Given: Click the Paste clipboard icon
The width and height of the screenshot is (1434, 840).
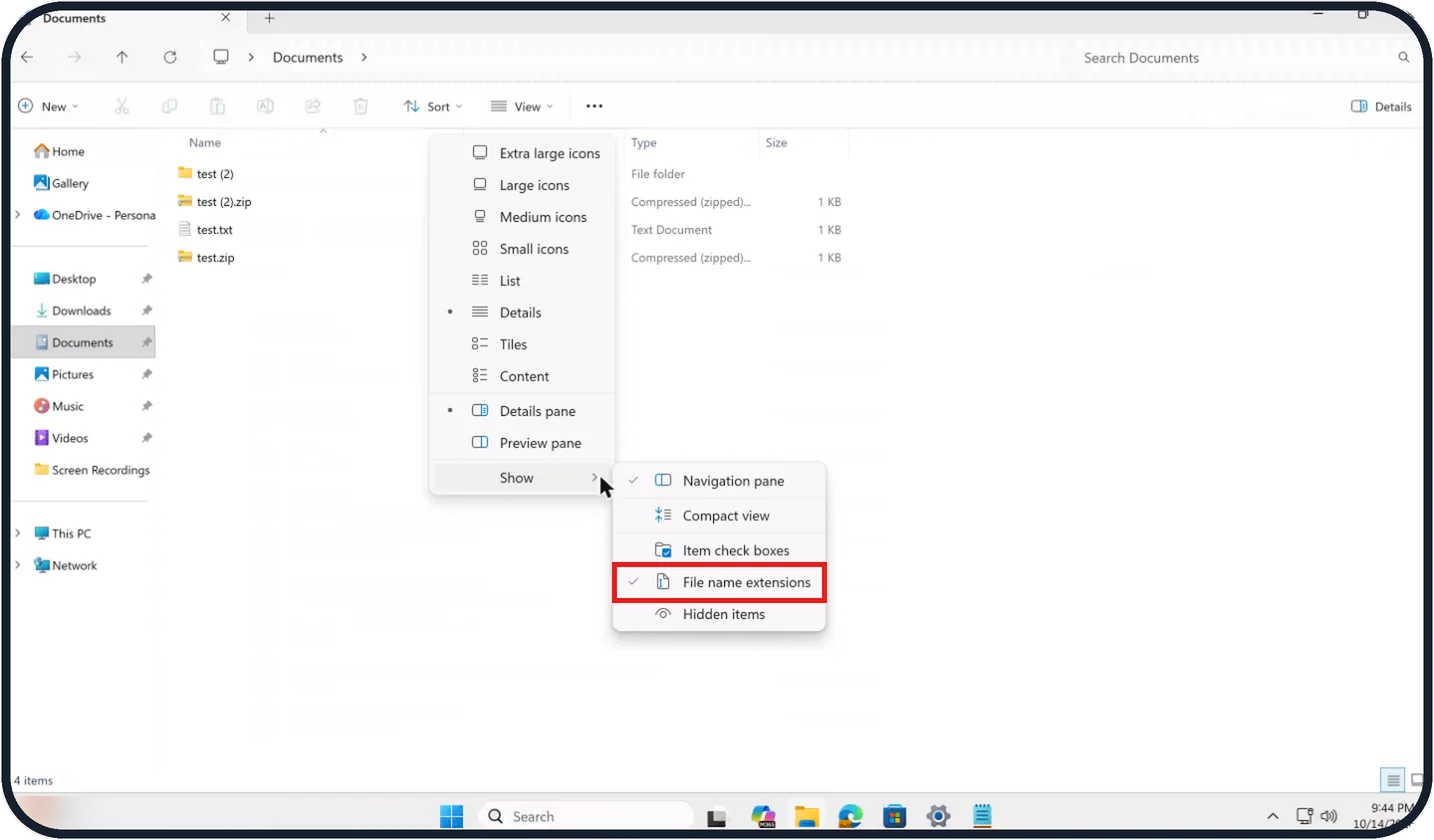Looking at the screenshot, I should pyautogui.click(x=217, y=106).
